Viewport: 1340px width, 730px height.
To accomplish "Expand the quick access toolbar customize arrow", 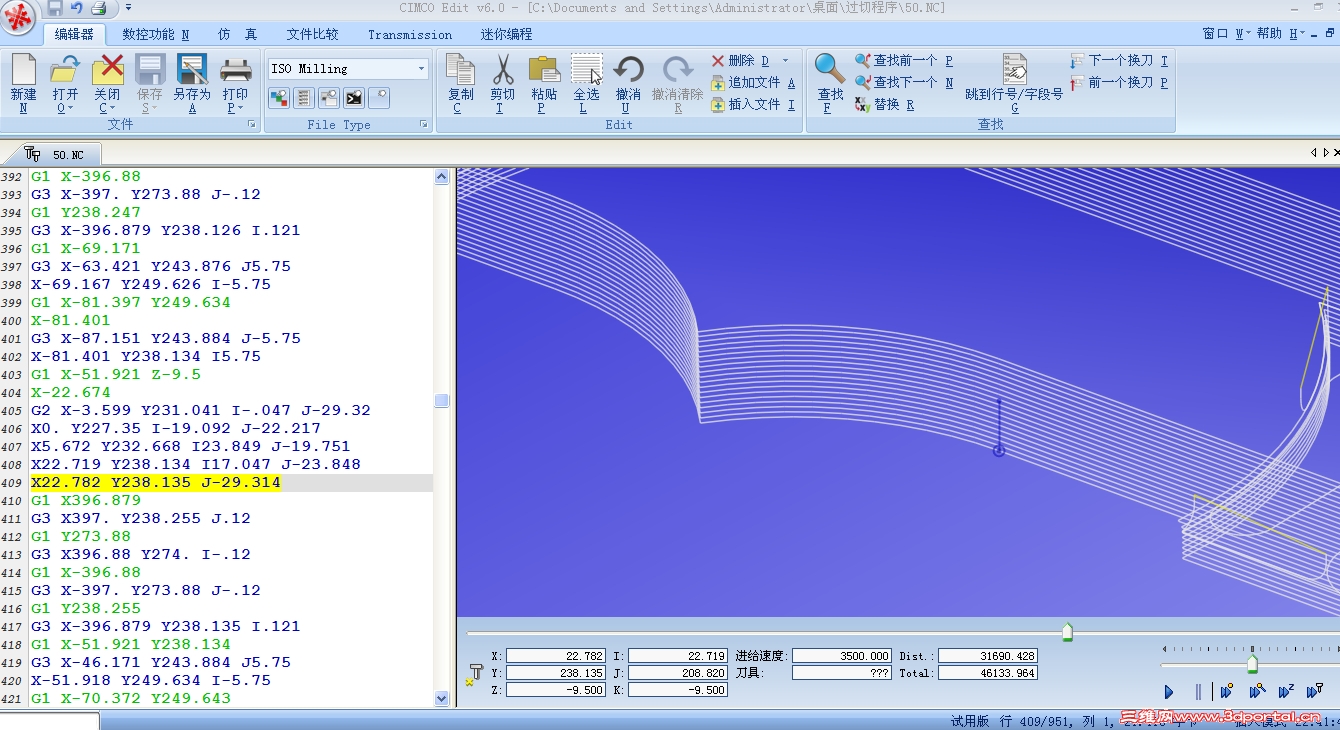I will pos(128,8).
